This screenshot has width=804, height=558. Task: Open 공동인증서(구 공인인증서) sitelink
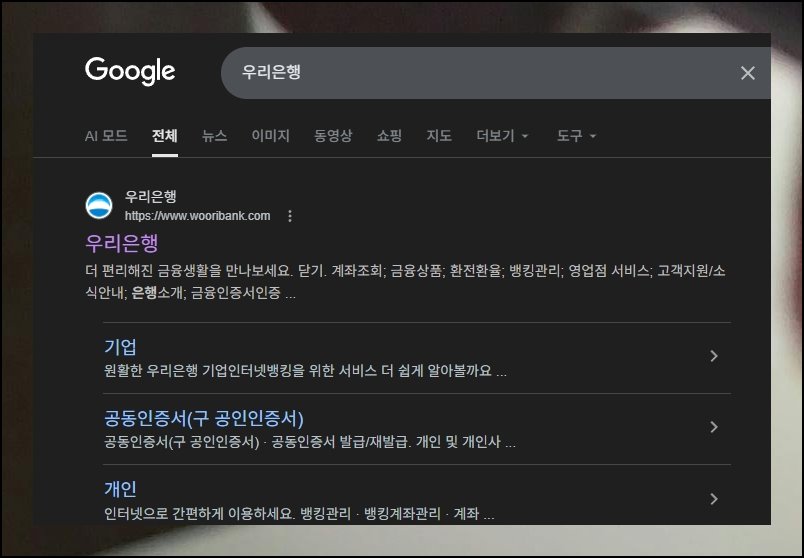[204, 418]
